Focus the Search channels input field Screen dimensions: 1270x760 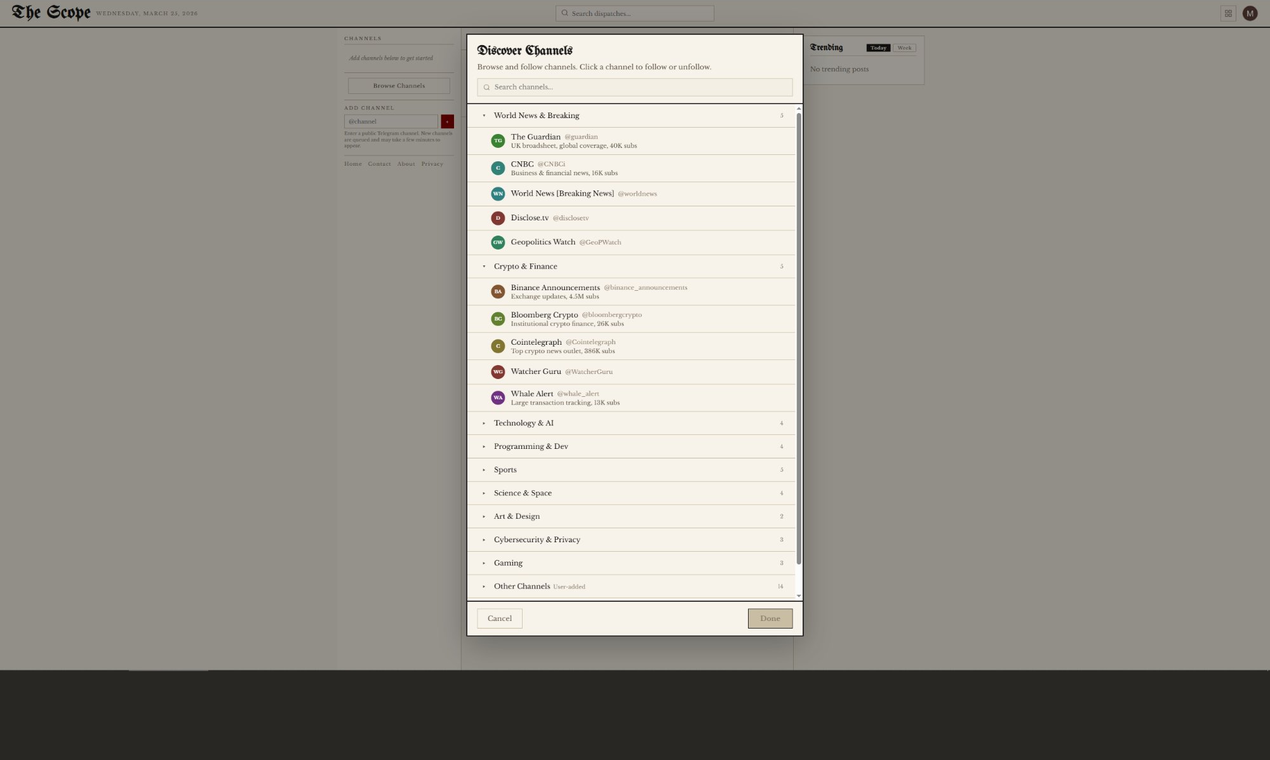(635, 87)
